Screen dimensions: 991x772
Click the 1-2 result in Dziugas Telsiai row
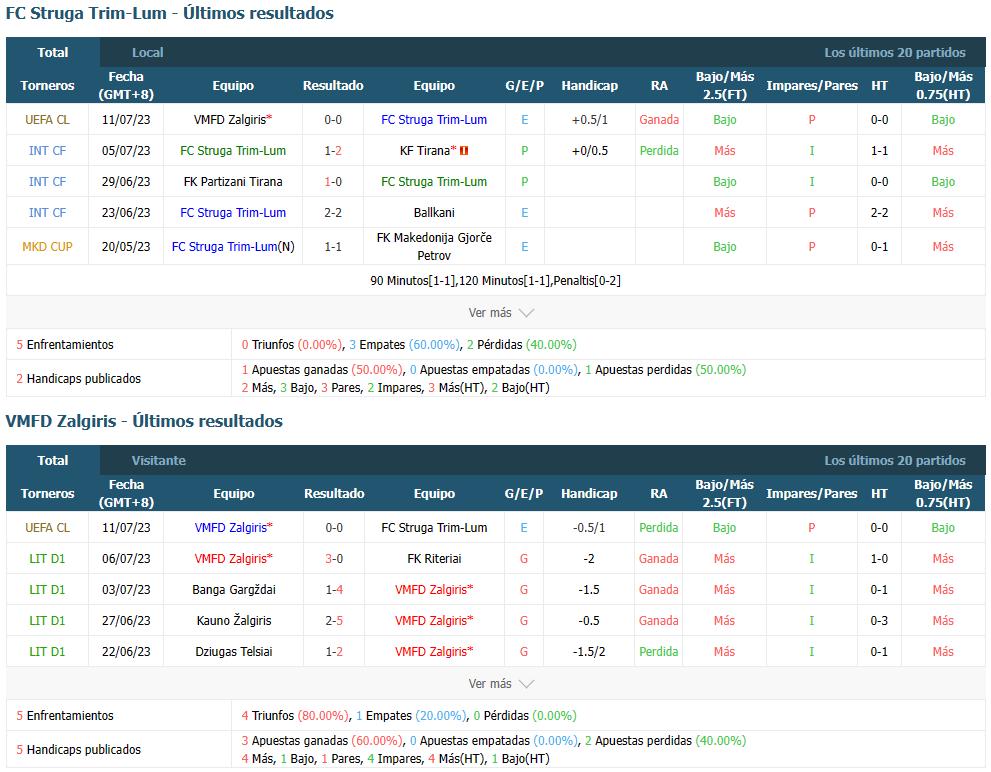coord(334,651)
